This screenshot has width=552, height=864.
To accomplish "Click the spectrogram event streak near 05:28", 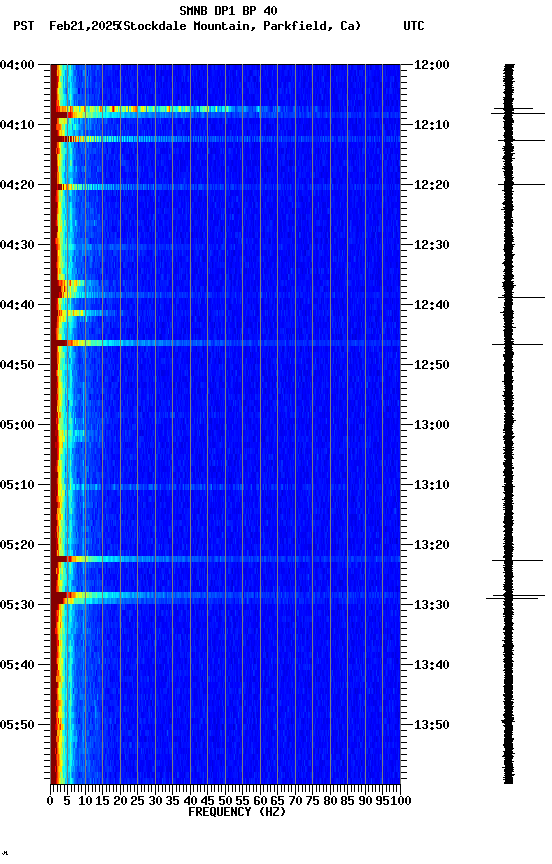I will tap(225, 595).
